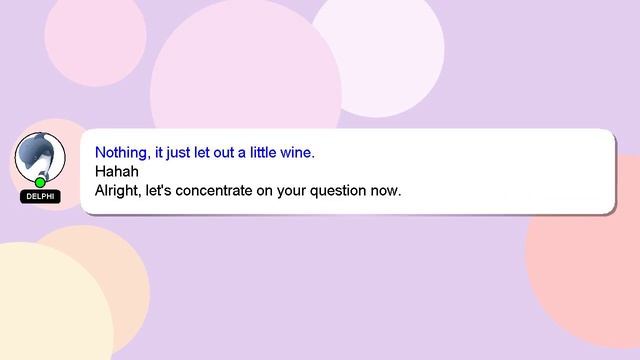Click the green online status dot
640x360 pixels.
[40, 182]
